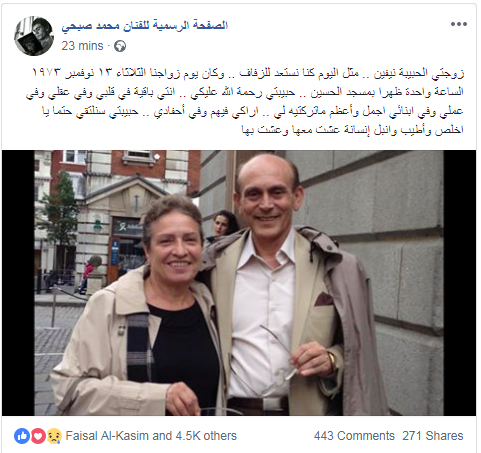Click the gold wristwatch on man's wrist
This screenshot has width=481, height=453.
(332, 362)
